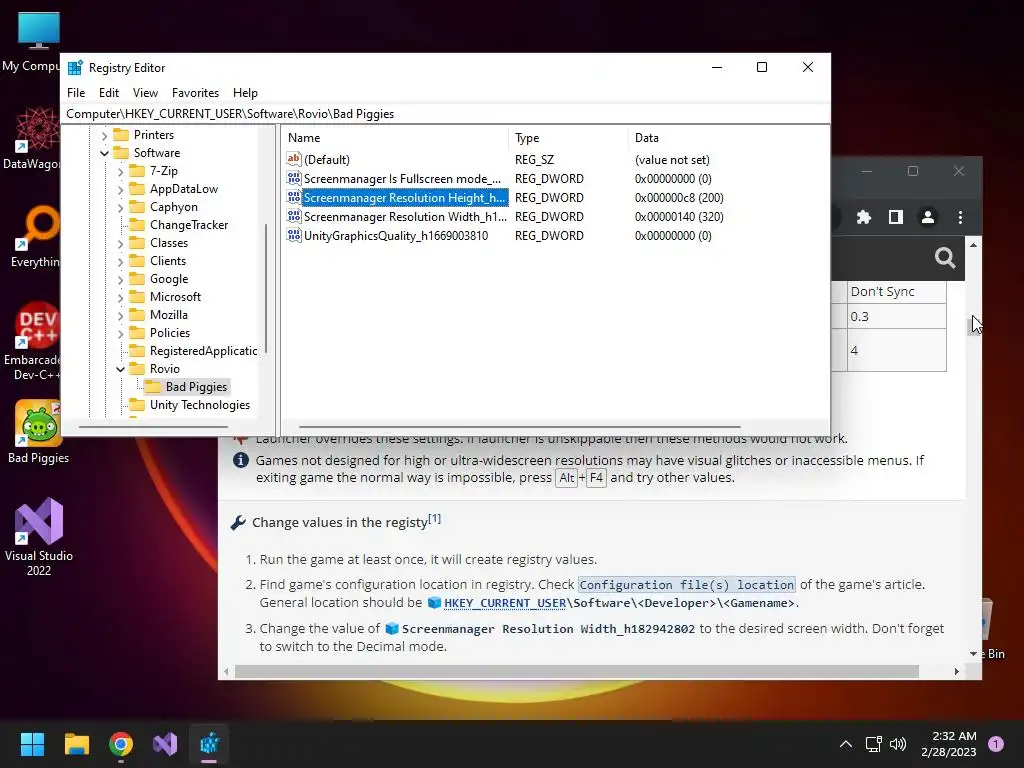Select the Mozilla key
The image size is (1024, 768).
[x=168, y=315]
